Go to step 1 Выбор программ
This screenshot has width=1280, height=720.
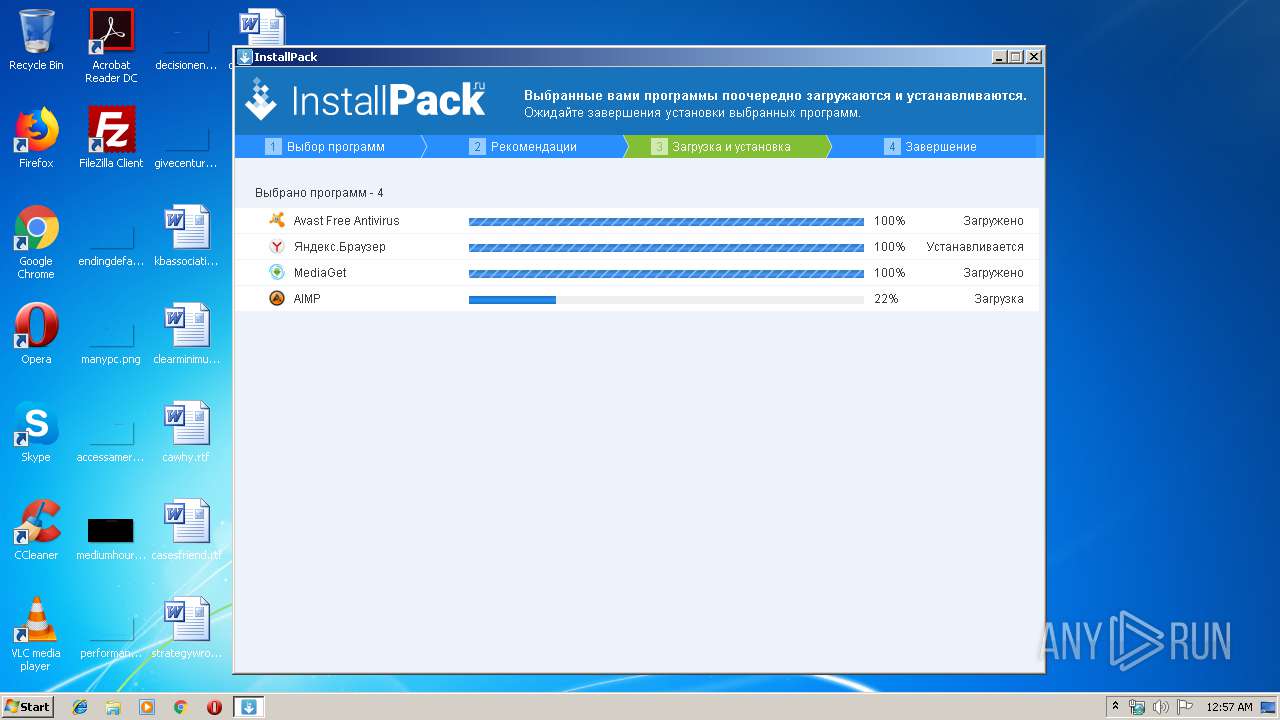pyautogui.click(x=328, y=147)
